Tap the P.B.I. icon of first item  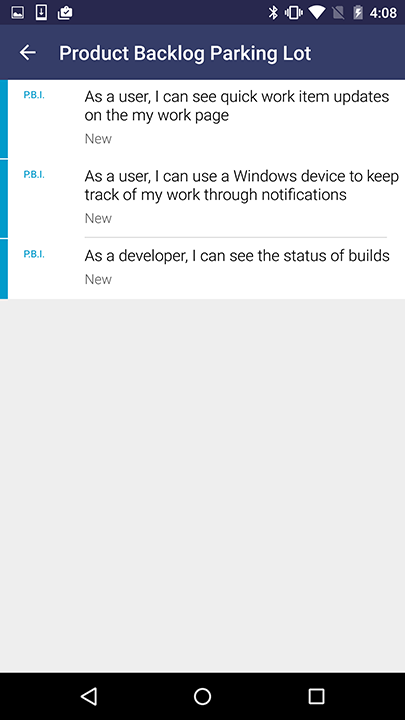click(x=34, y=95)
